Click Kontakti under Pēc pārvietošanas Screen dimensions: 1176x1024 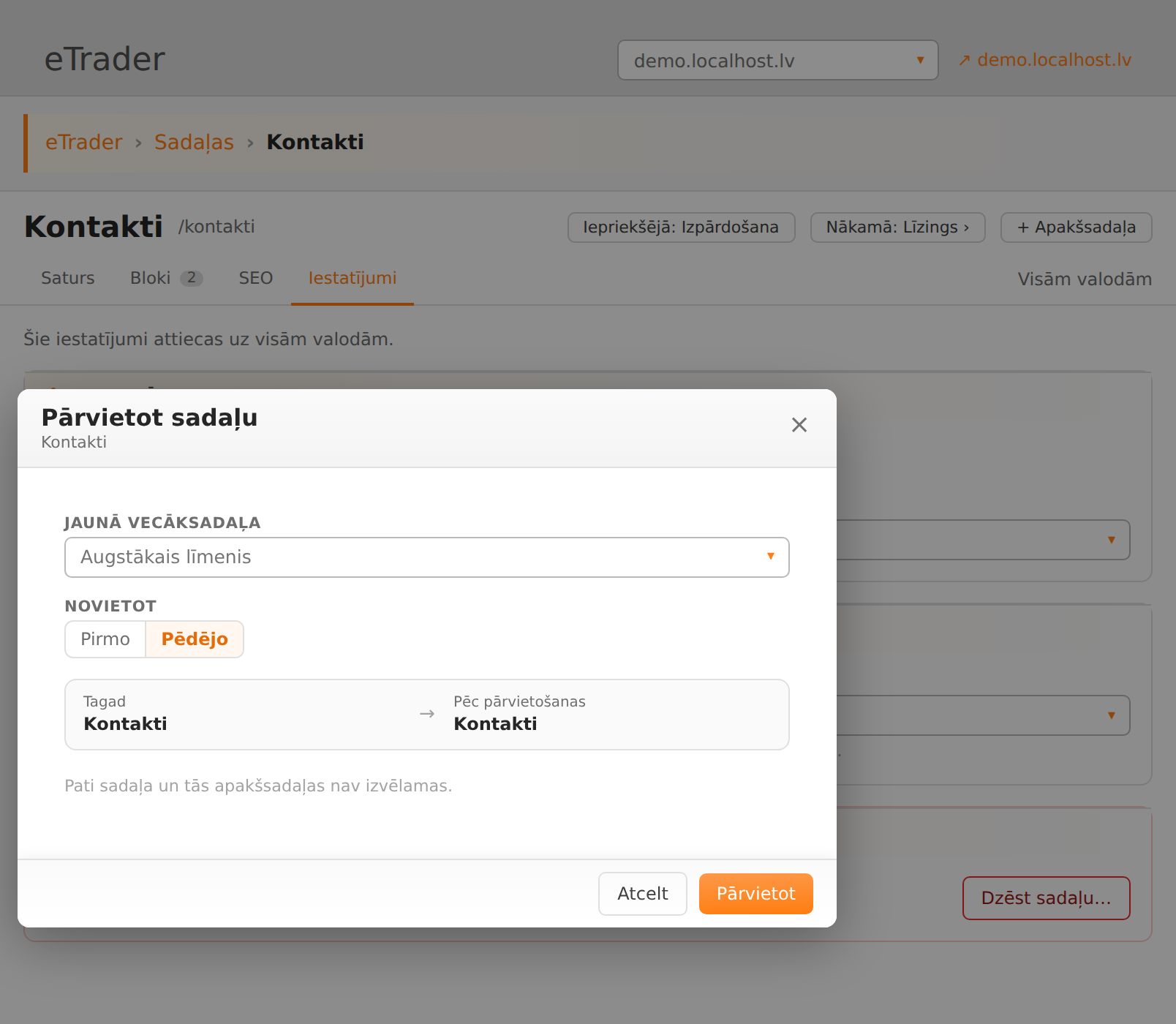[496, 724]
